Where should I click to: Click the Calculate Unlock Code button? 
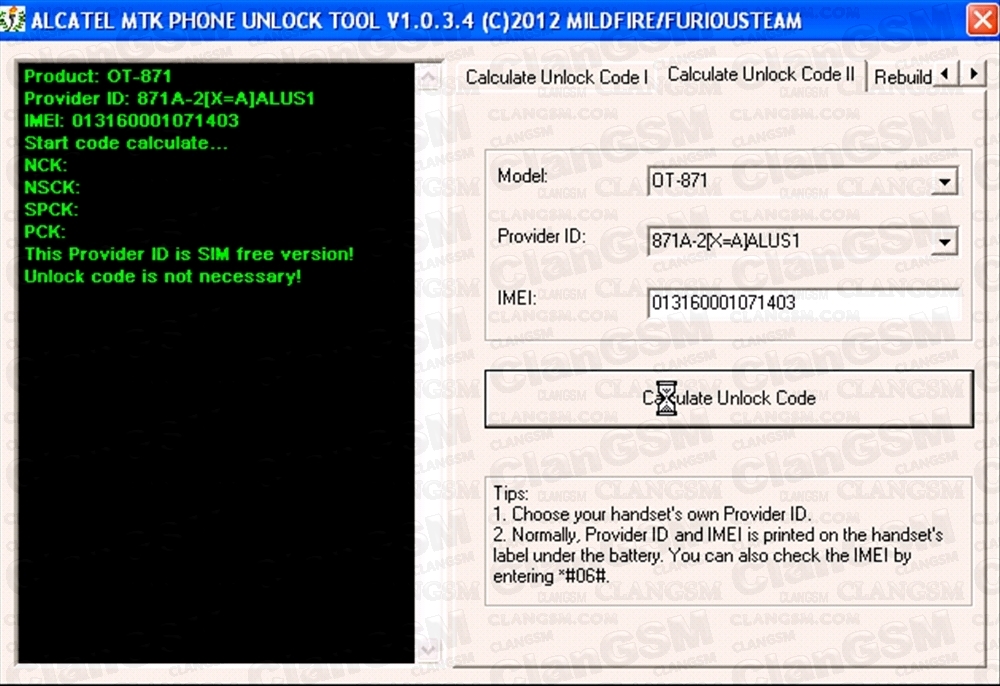(729, 398)
